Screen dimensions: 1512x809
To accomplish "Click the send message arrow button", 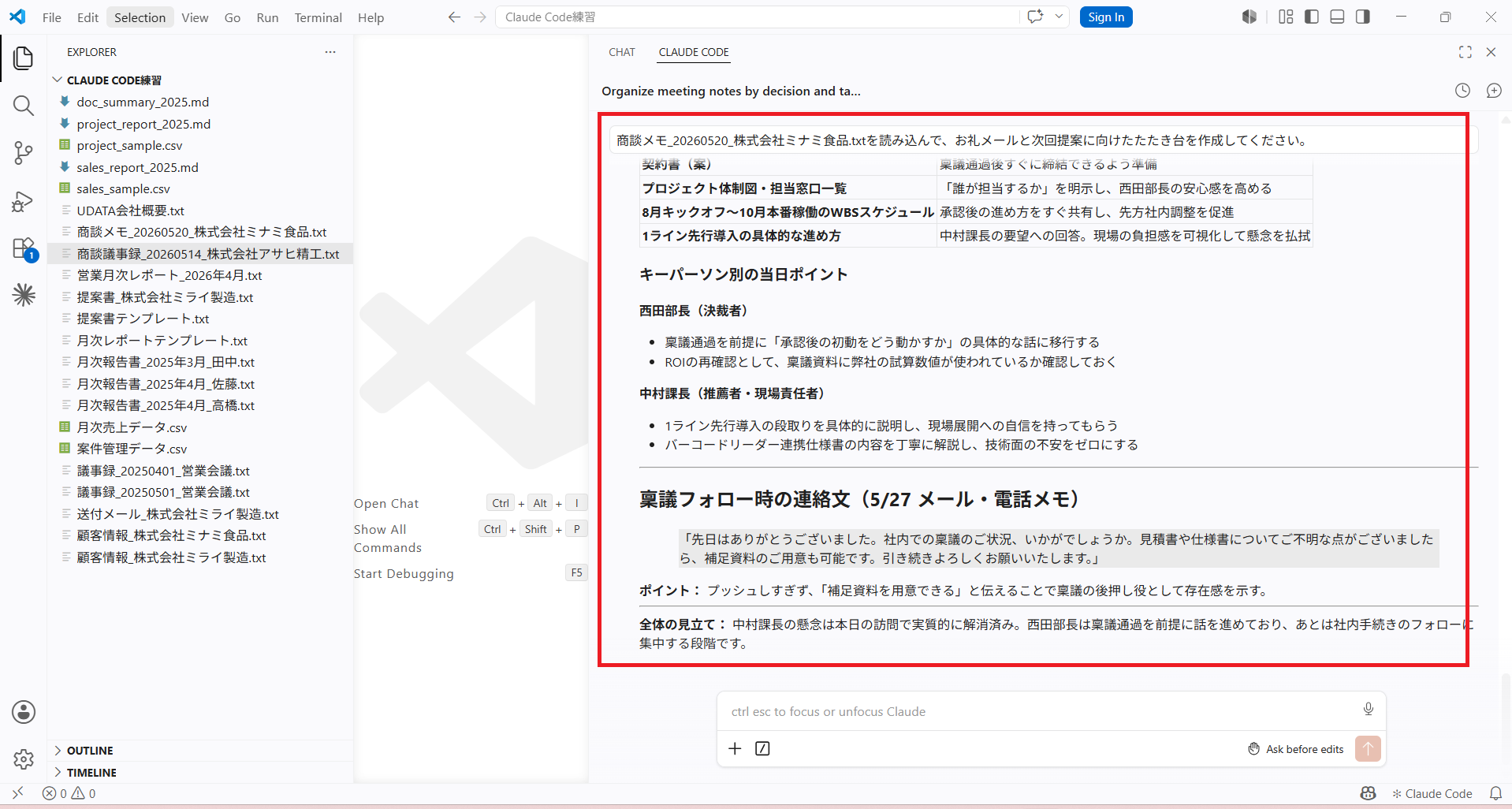I will pos(1368,748).
